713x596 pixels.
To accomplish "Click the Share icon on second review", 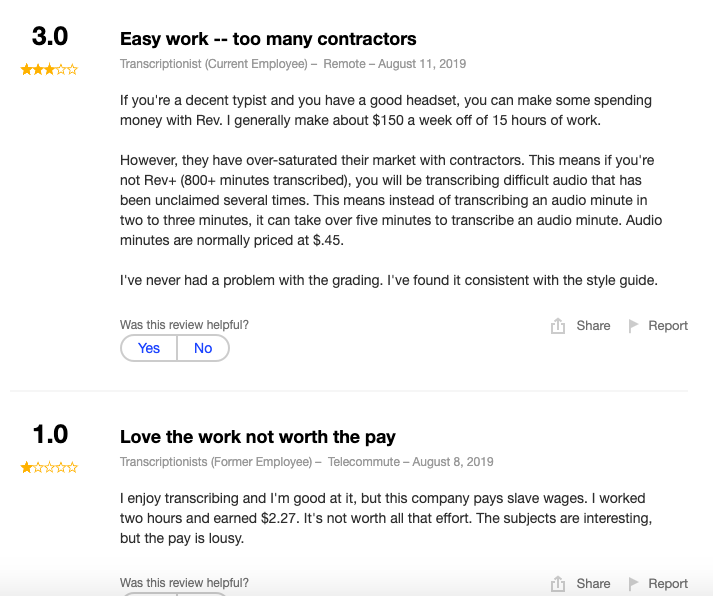I will tap(557, 583).
